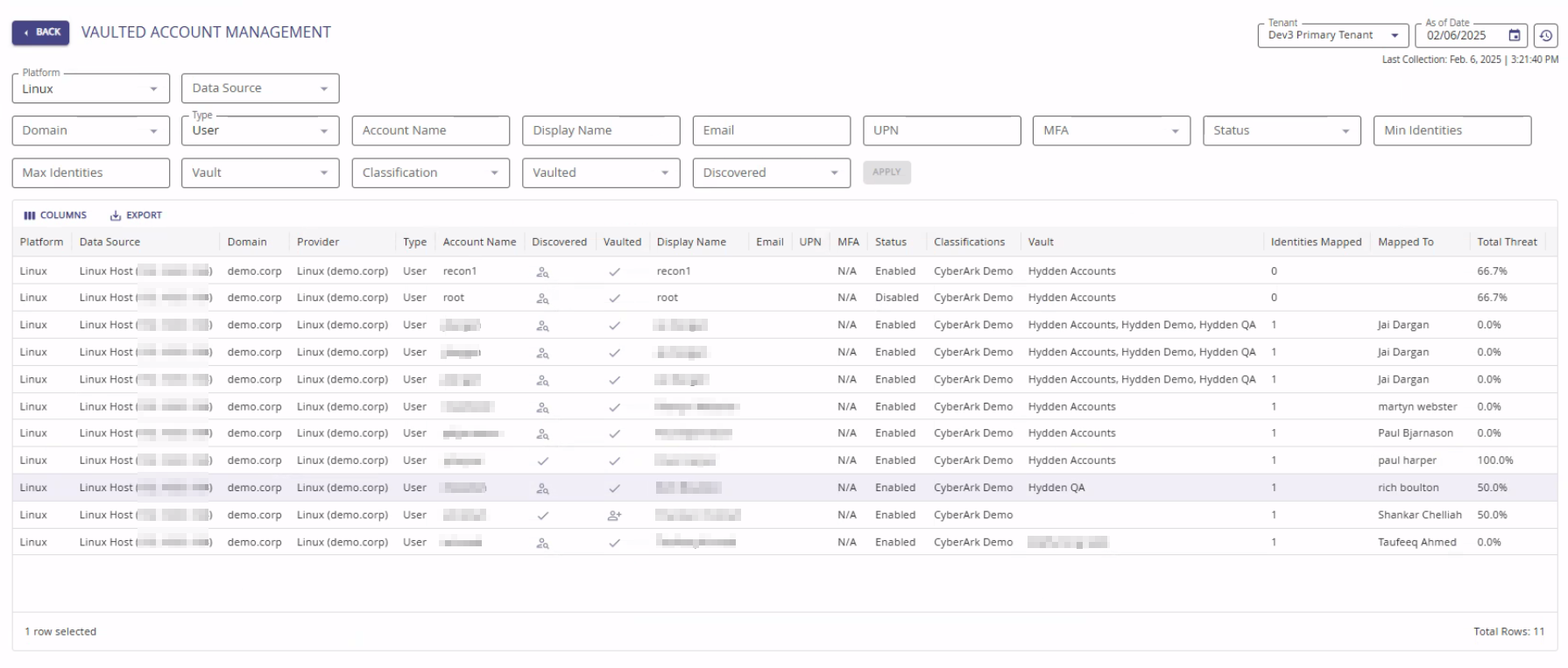Click discovered checkmark in paul harper row
1568x668 pixels.
(x=543, y=461)
